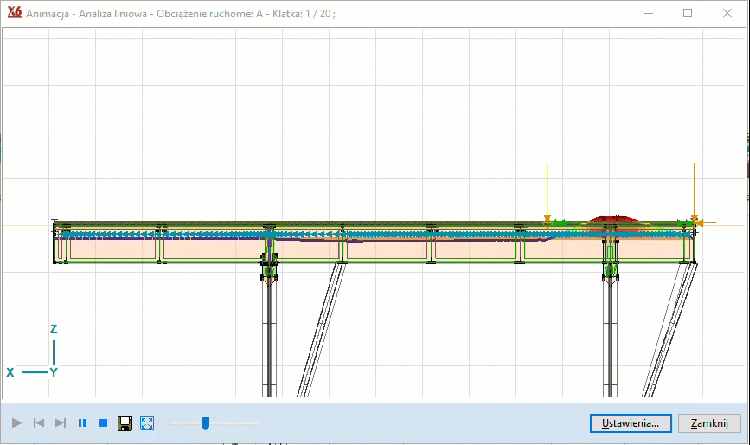
Task: Pause the running animation
Action: [x=82, y=423]
